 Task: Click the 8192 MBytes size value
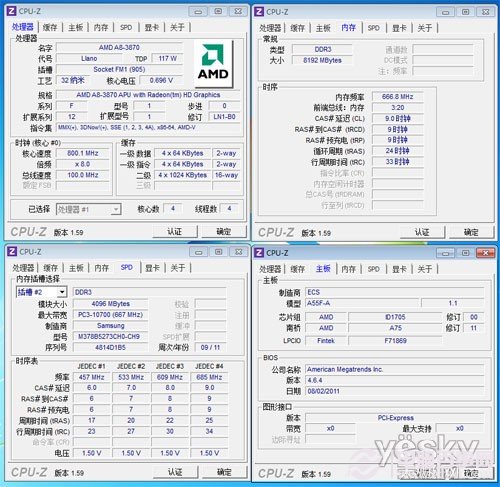click(323, 60)
